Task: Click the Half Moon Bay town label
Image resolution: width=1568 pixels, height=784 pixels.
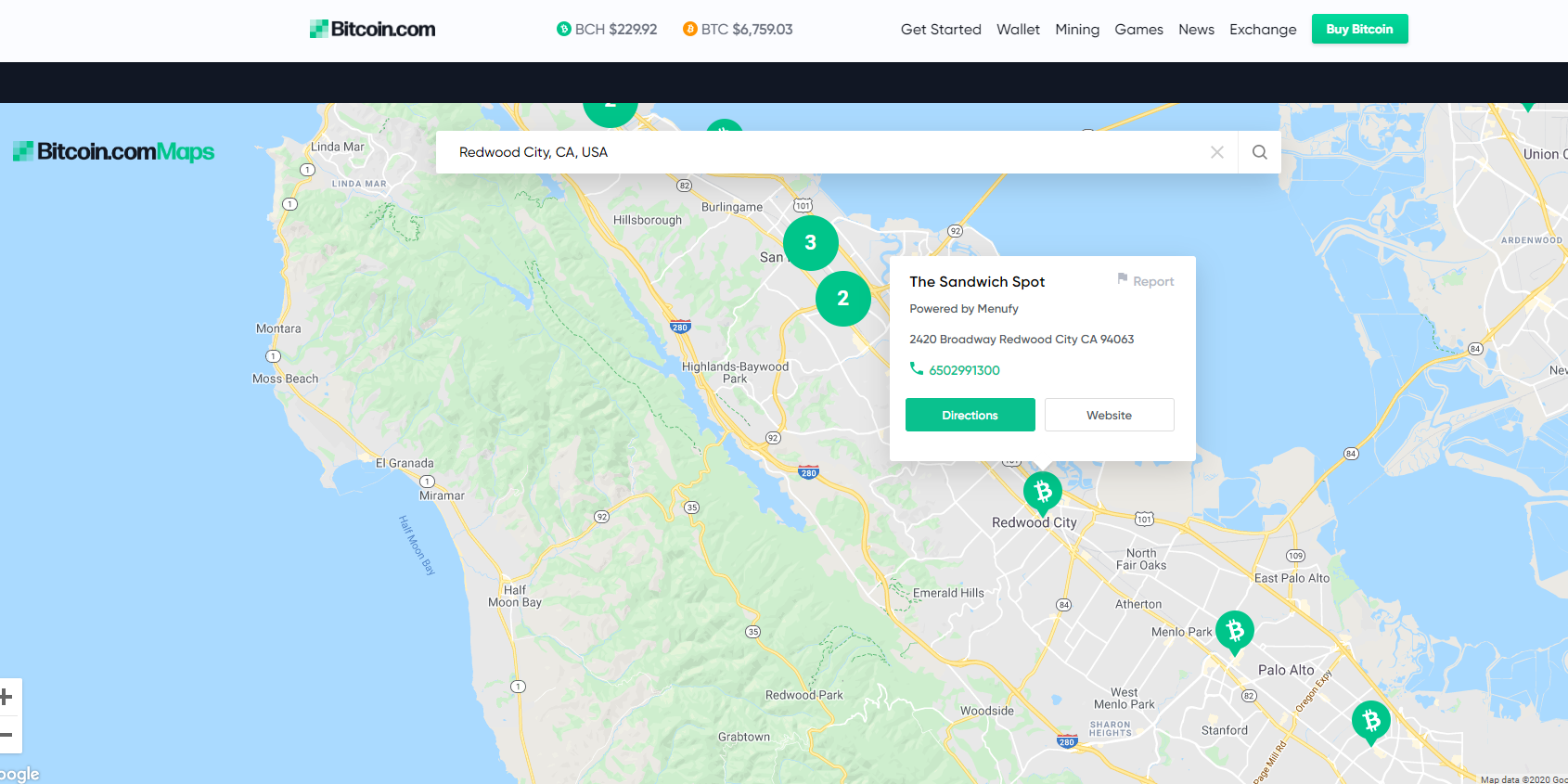Action: click(515, 596)
